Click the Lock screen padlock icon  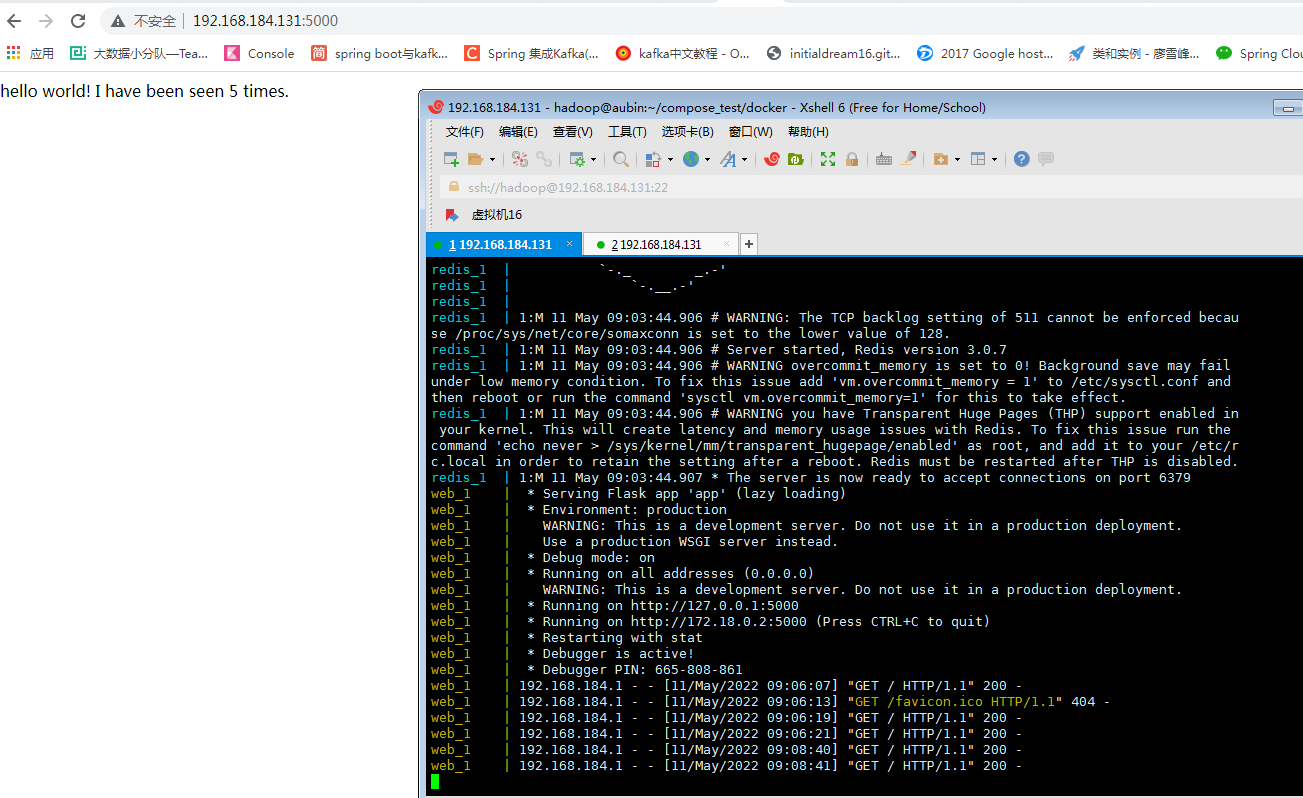click(x=852, y=159)
